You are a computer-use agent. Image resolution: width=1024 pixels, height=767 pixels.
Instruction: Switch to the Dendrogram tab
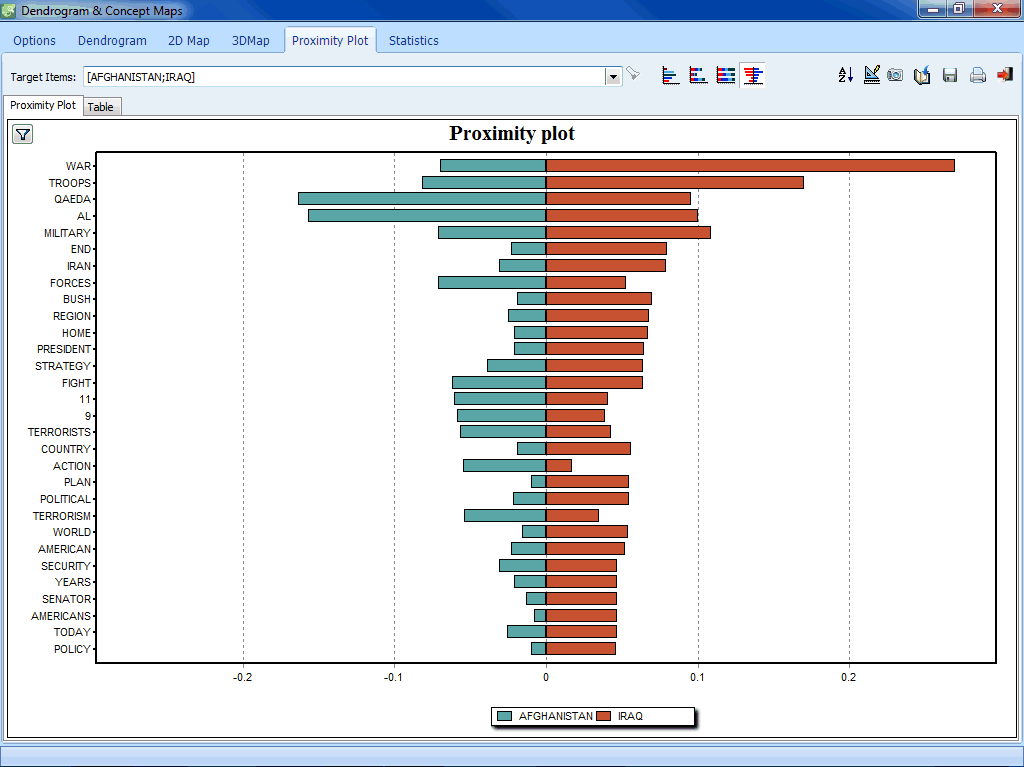[x=112, y=41]
